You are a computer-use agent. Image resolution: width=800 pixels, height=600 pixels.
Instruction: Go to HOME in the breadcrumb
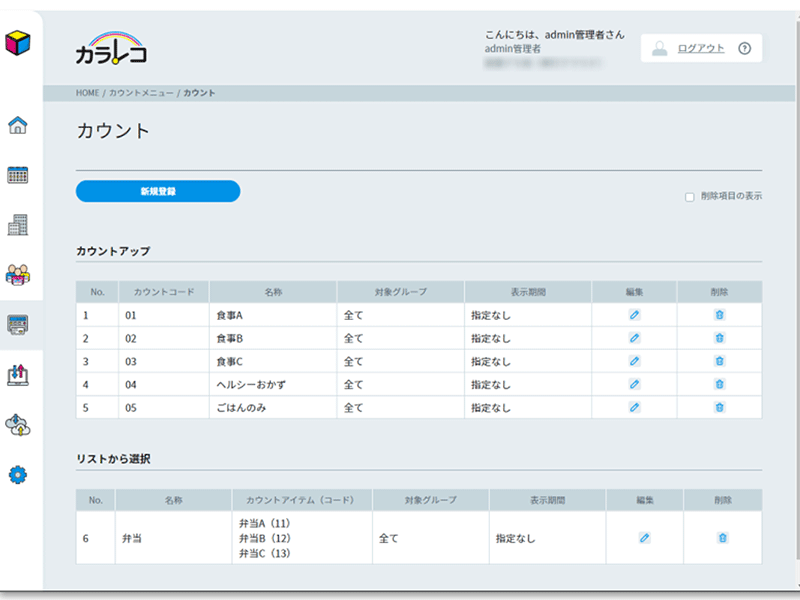tap(87, 93)
